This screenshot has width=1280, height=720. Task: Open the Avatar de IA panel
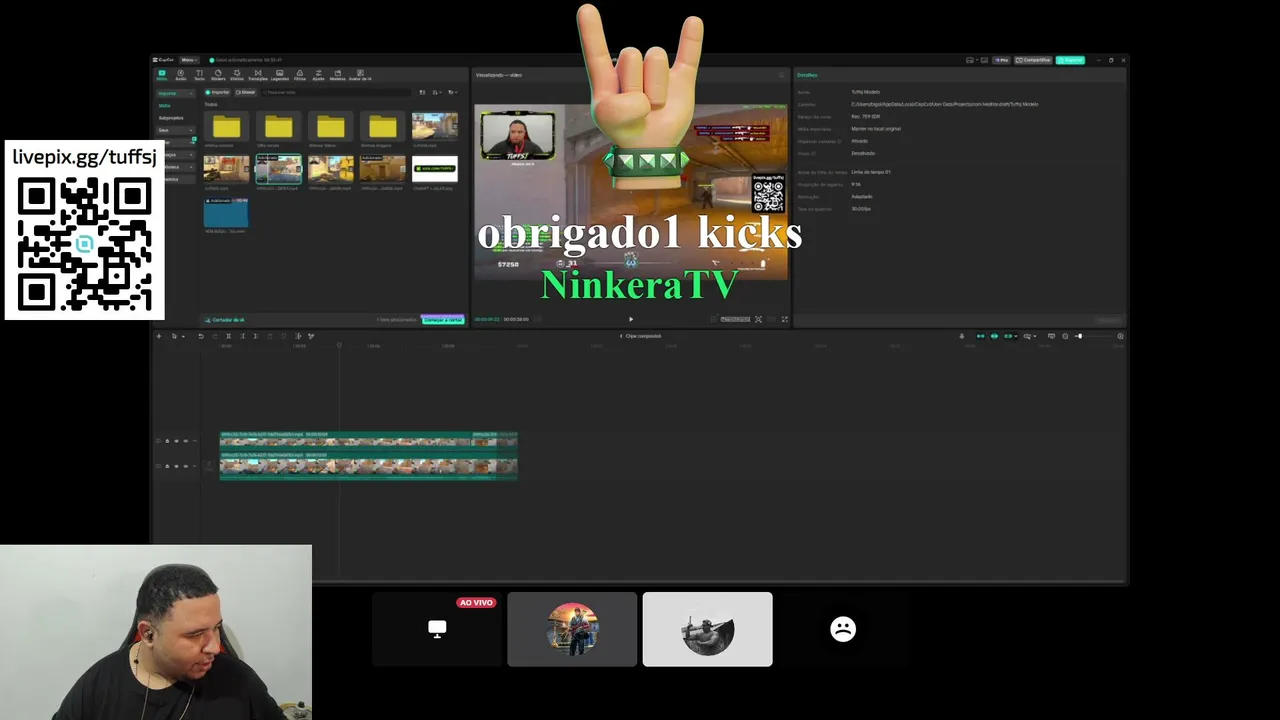pos(360,75)
